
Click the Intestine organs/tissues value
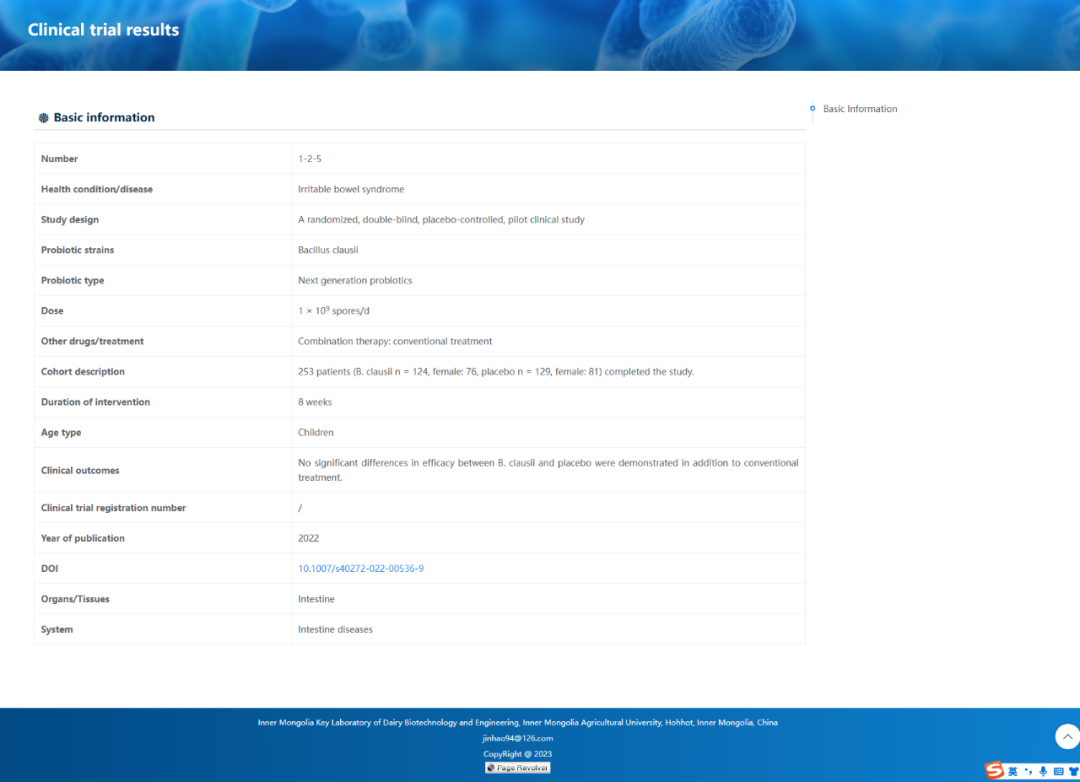coord(316,599)
